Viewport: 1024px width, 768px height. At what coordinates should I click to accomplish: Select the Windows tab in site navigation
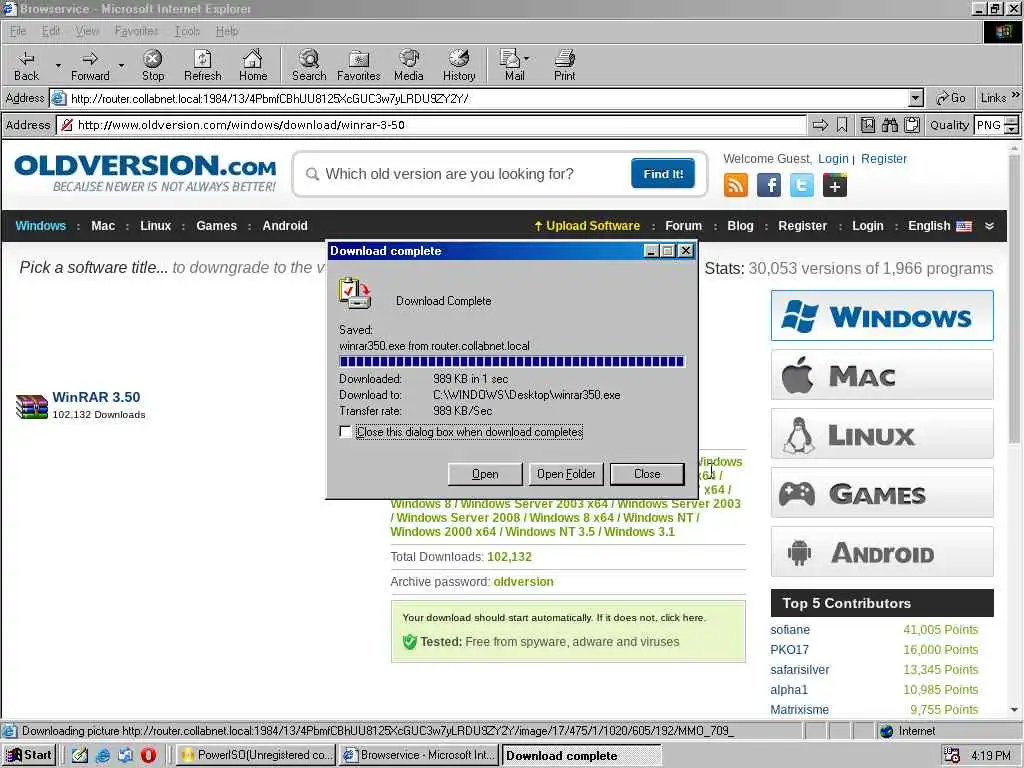(40, 226)
